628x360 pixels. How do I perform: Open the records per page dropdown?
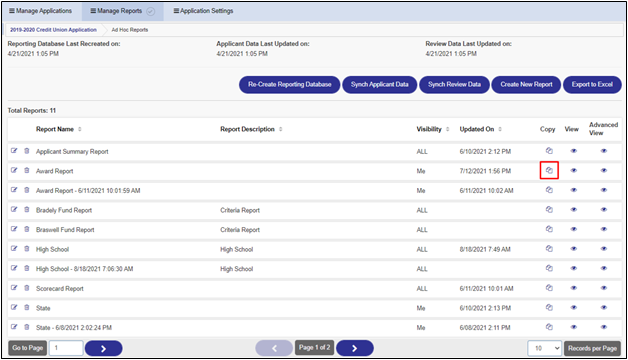click(545, 348)
